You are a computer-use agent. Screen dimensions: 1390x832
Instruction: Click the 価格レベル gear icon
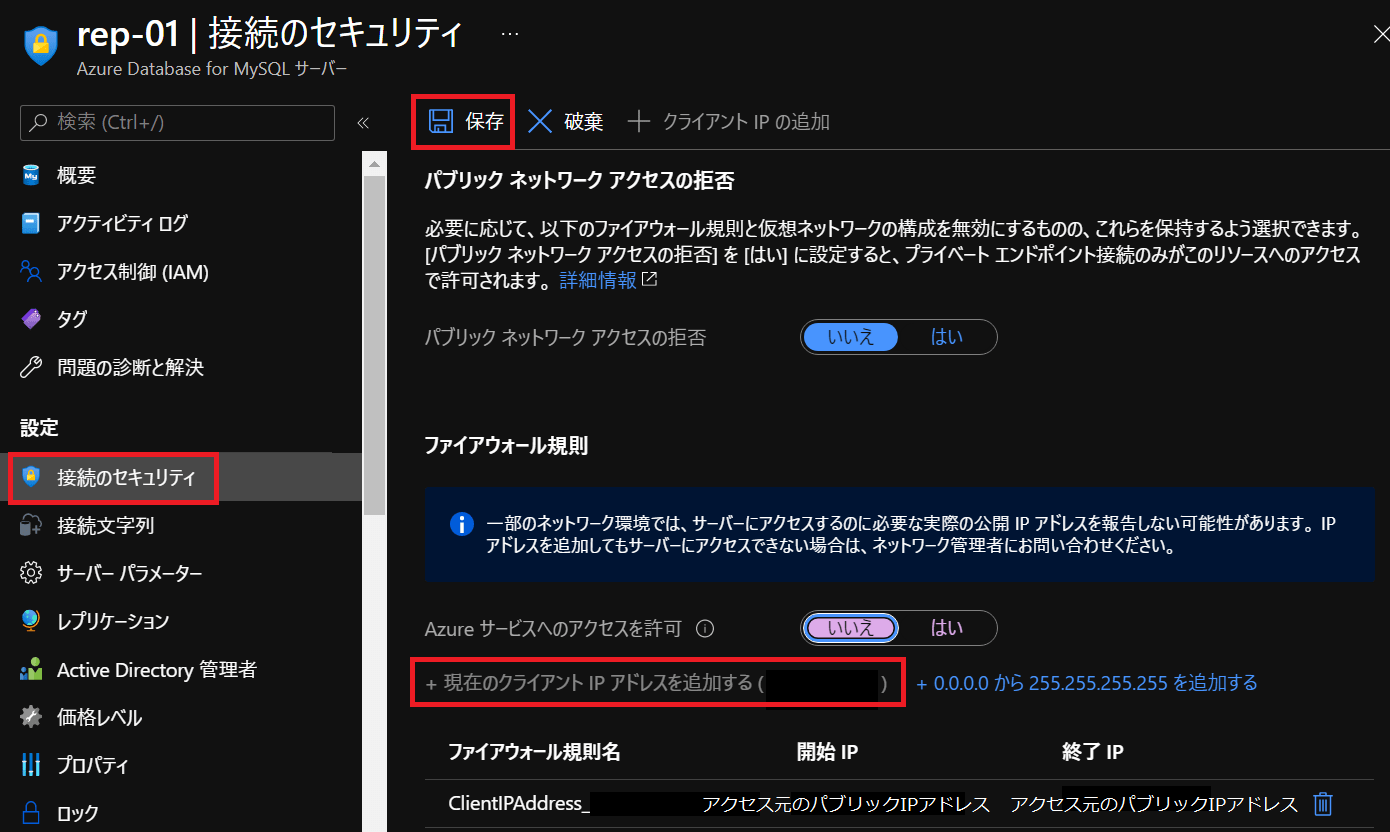coord(31,717)
